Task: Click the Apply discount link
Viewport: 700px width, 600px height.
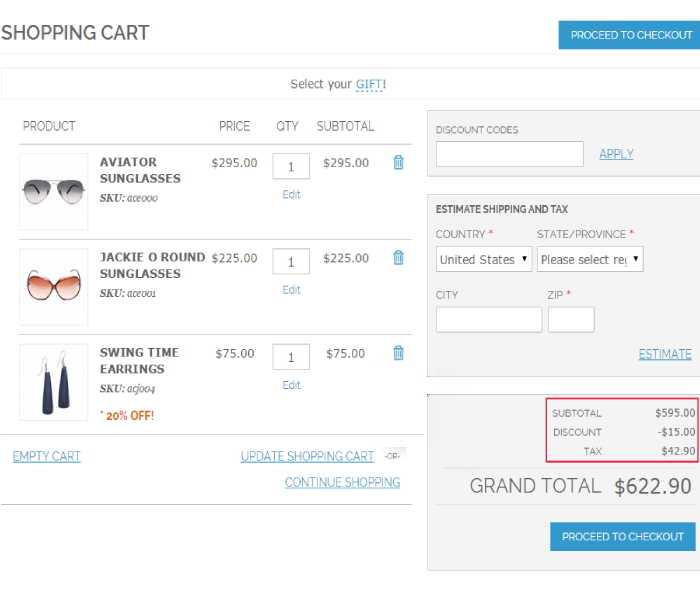Action: (616, 154)
